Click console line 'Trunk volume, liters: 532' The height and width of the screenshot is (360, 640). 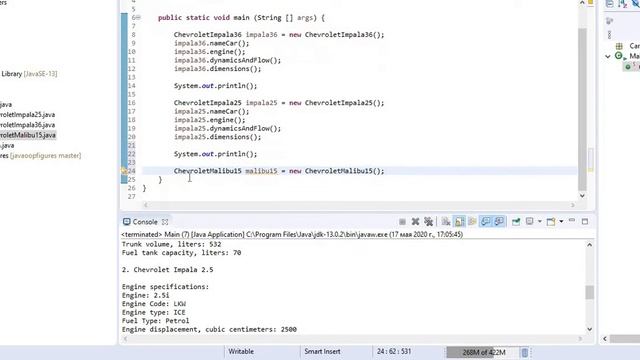tap(171, 244)
